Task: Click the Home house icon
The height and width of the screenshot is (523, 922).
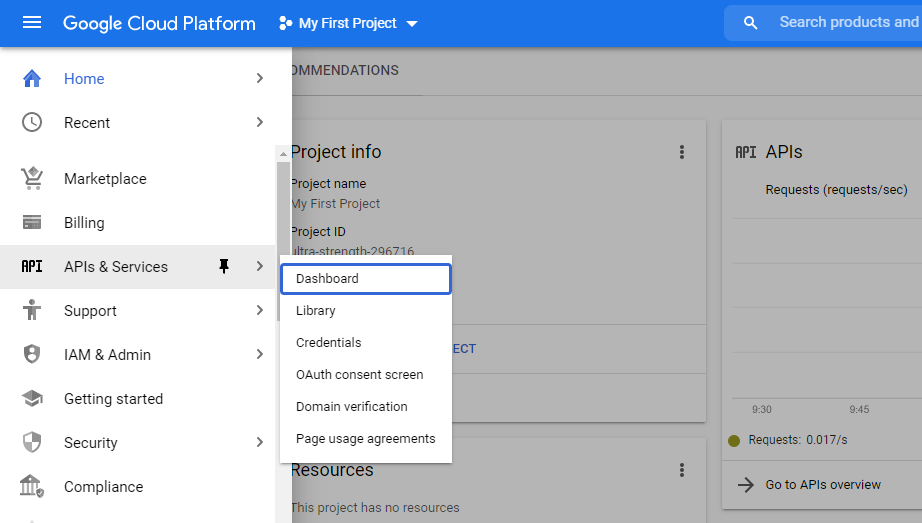Action: (x=32, y=78)
